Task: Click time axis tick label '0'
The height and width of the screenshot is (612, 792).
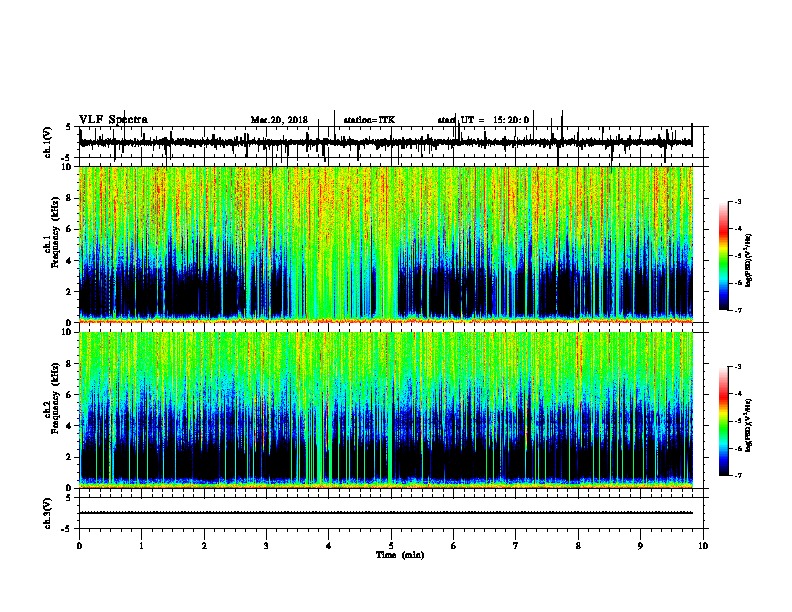Action: (79, 546)
